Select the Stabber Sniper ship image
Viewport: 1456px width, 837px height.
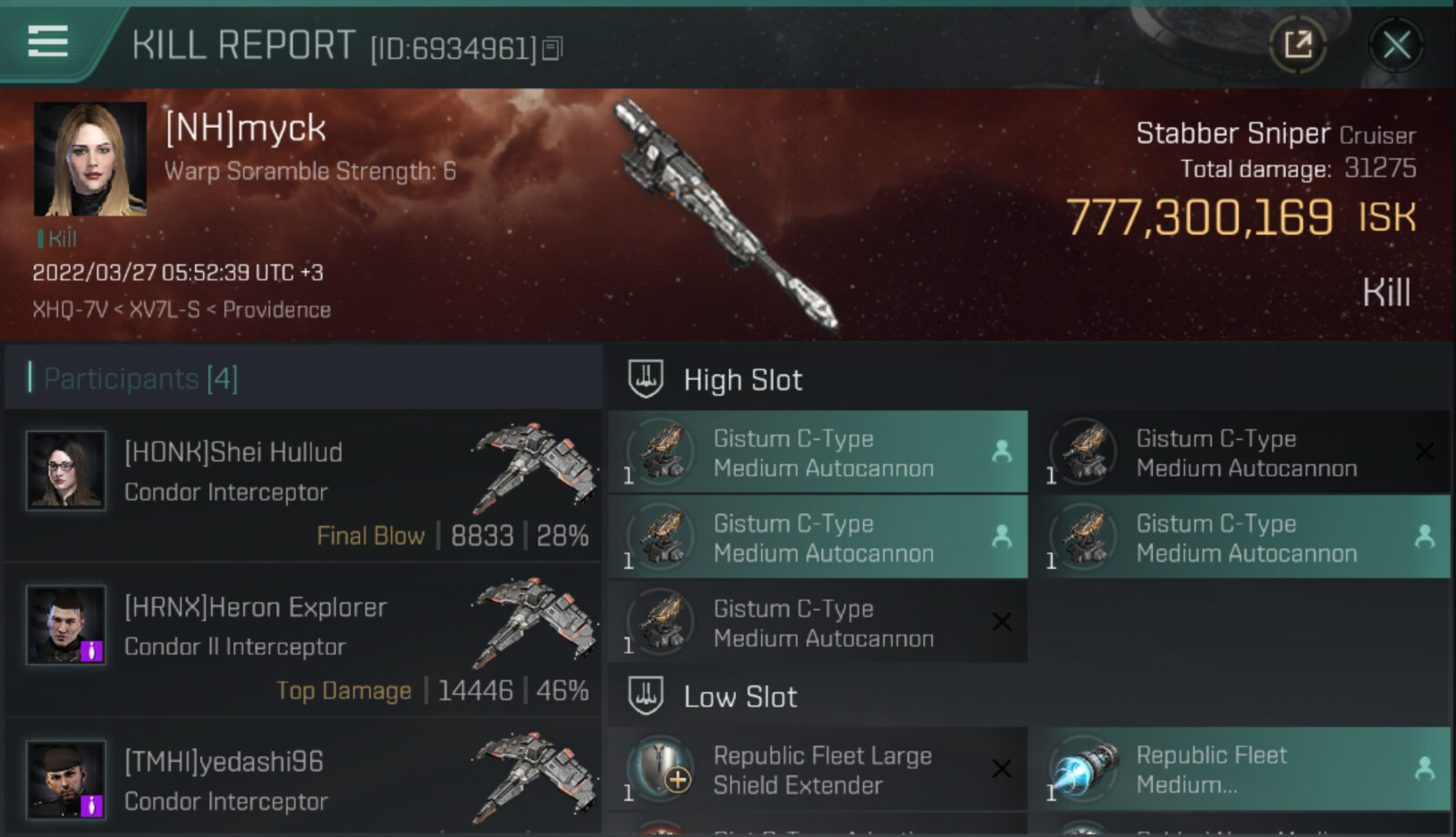coord(724,215)
